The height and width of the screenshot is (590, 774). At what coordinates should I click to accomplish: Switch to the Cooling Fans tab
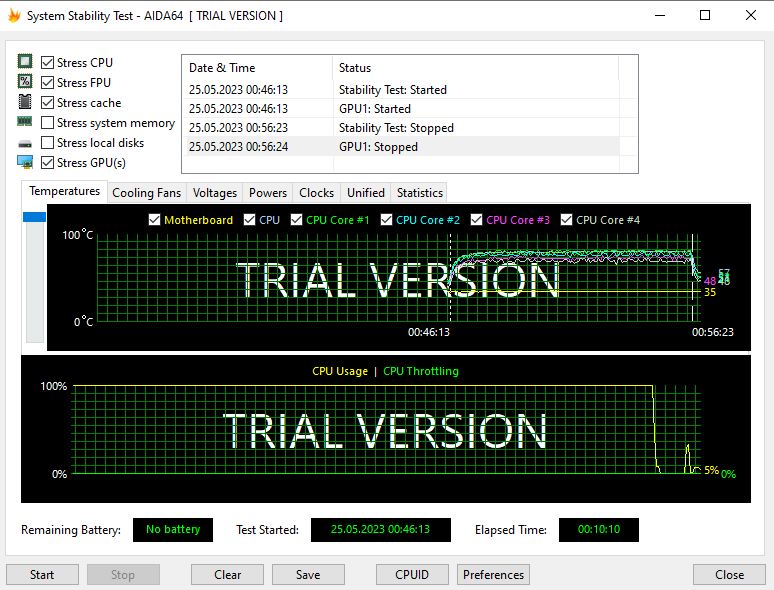coord(147,193)
